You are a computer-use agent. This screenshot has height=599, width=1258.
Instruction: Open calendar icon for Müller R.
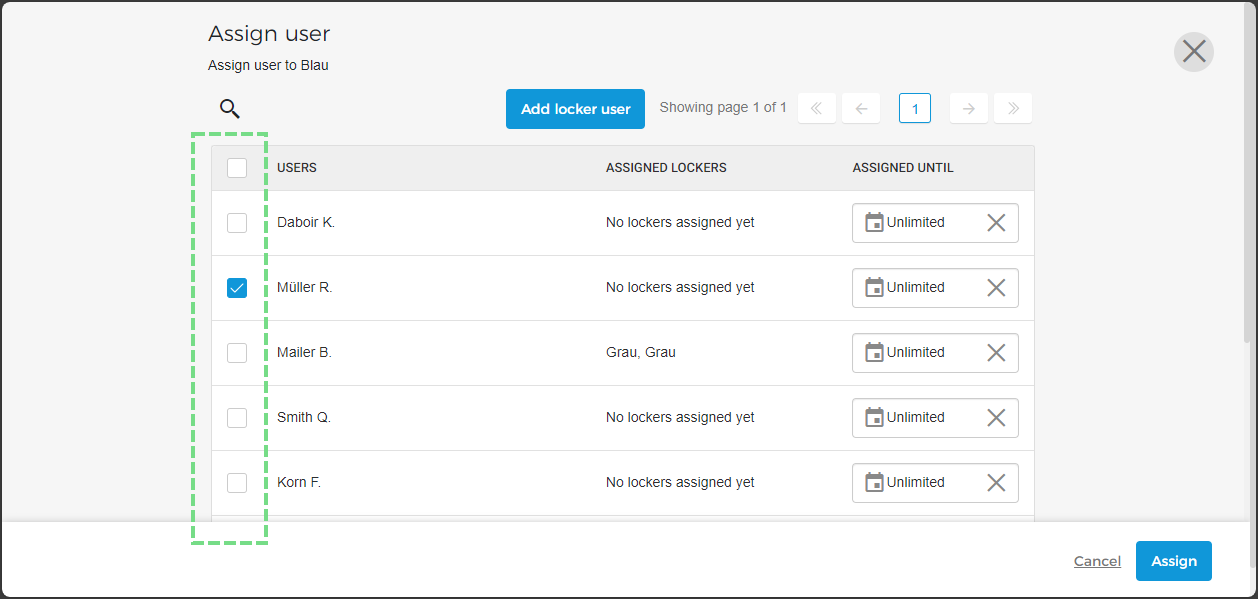(x=874, y=288)
